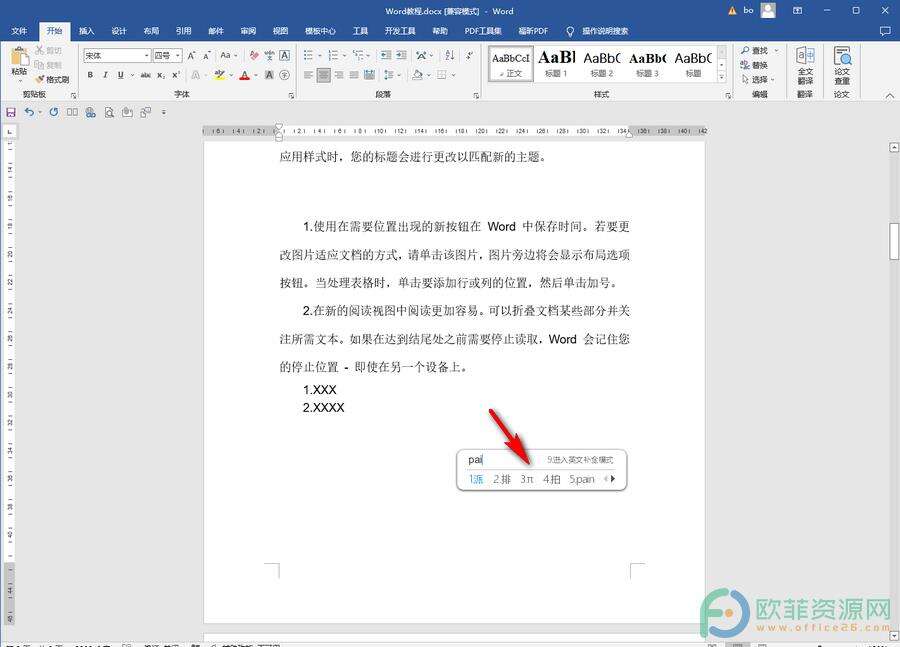This screenshot has height=647, width=900.
Task: Switch to the Layout (布局) tab
Action: click(x=151, y=31)
